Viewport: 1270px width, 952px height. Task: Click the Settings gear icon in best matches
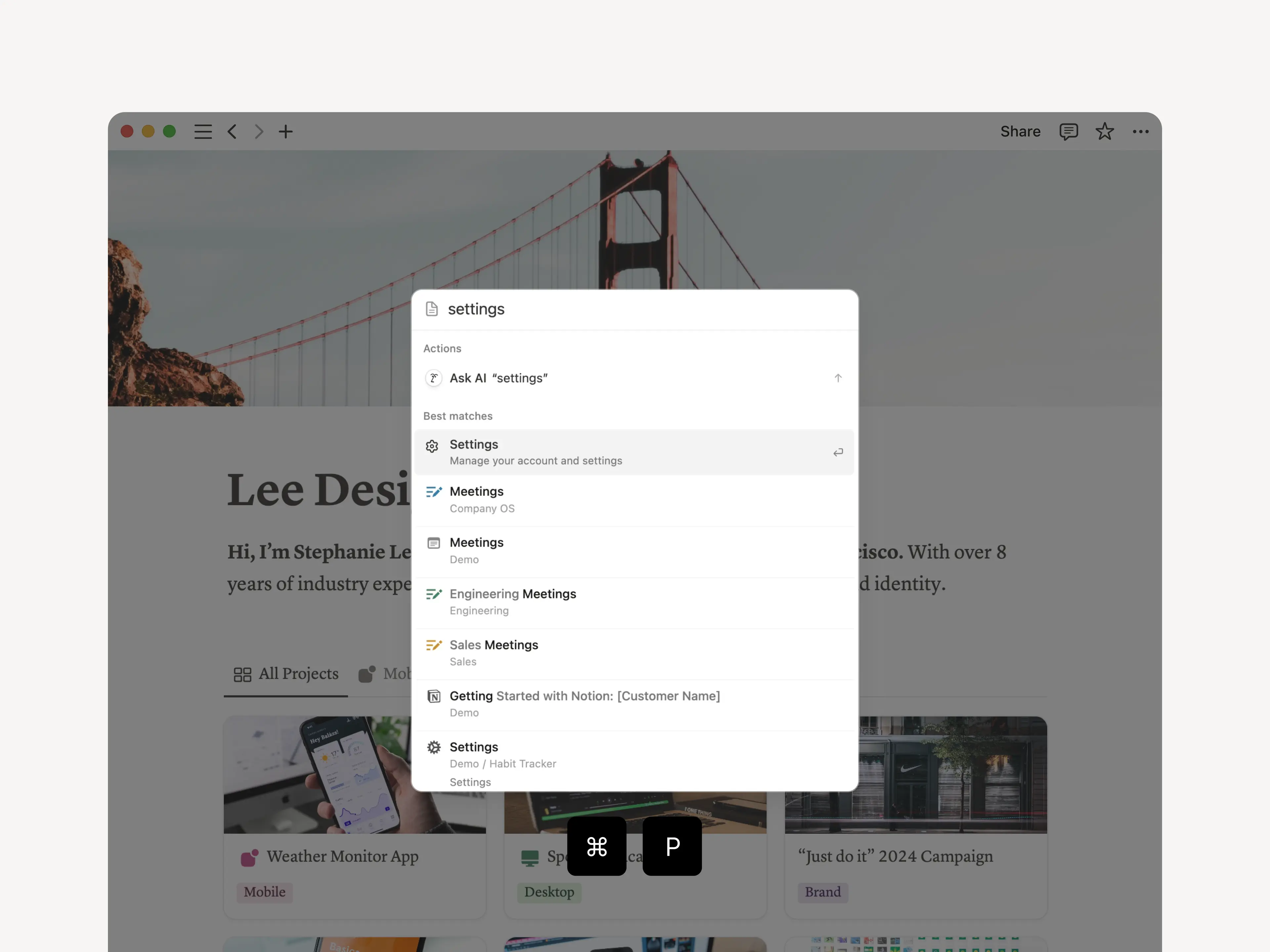432,446
